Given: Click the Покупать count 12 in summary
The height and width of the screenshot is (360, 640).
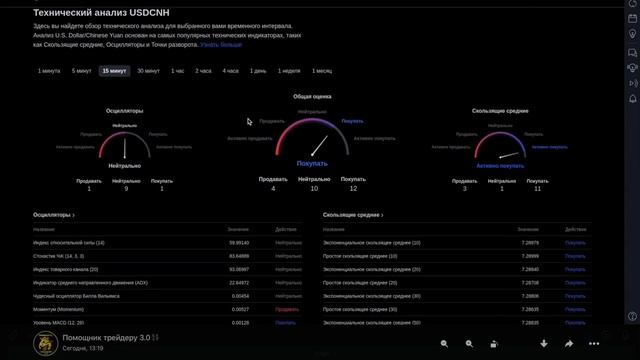Looking at the screenshot, I should click(x=353, y=189).
